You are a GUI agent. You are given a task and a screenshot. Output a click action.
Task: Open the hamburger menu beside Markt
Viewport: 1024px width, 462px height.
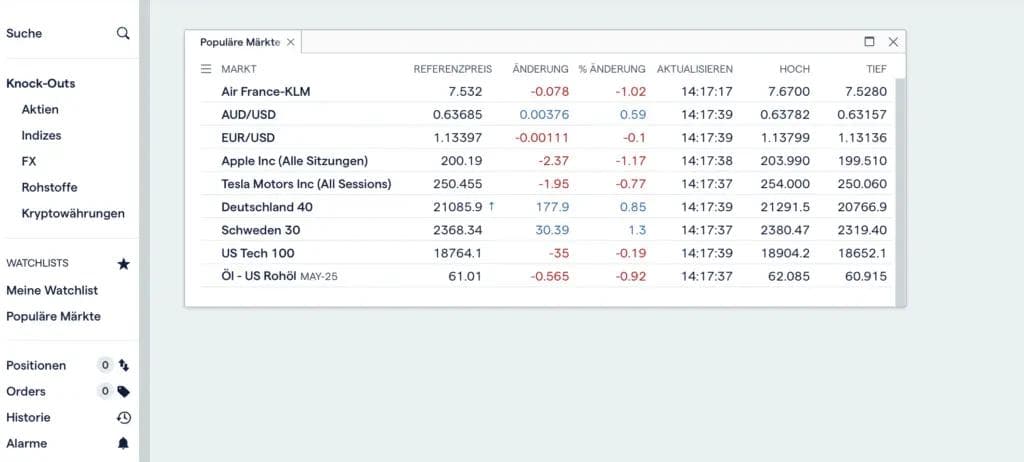pos(206,69)
